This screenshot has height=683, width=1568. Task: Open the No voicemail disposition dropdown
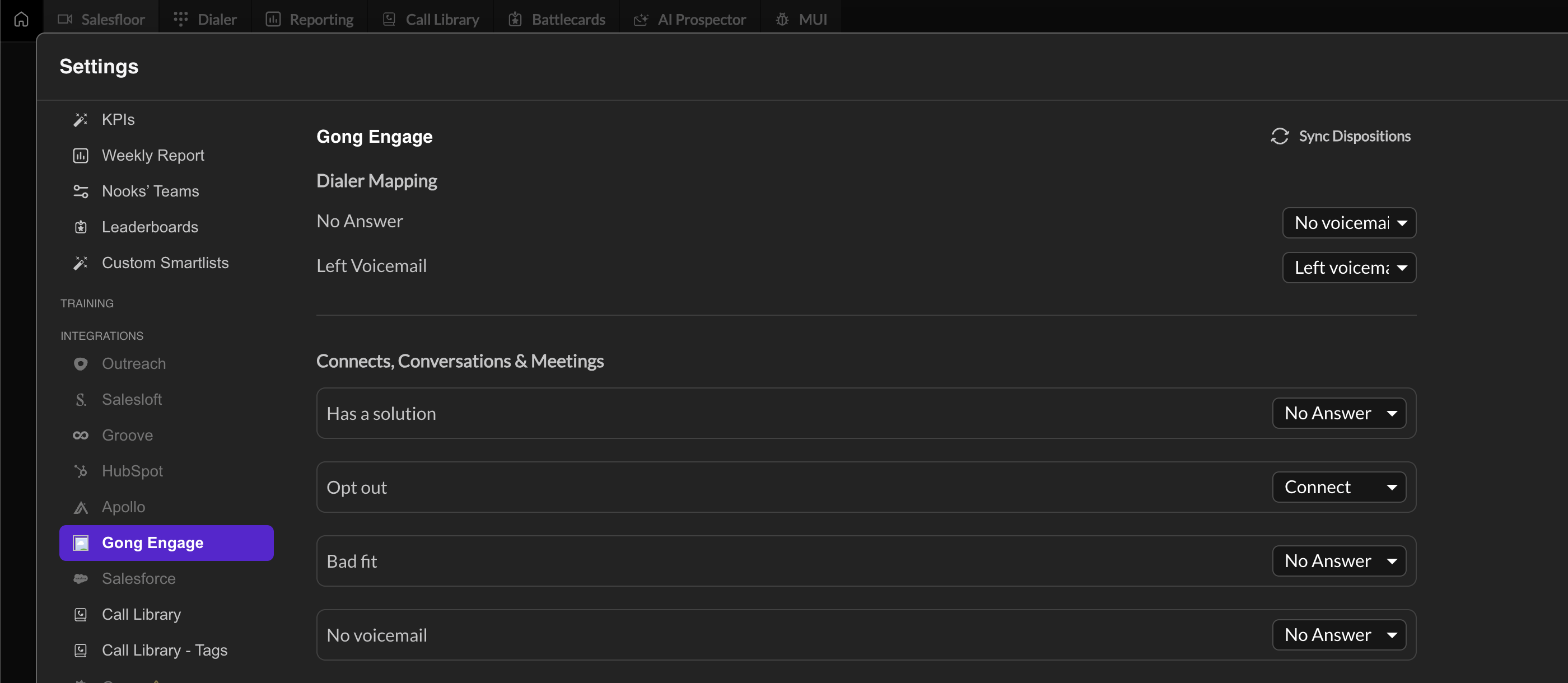(x=1339, y=635)
